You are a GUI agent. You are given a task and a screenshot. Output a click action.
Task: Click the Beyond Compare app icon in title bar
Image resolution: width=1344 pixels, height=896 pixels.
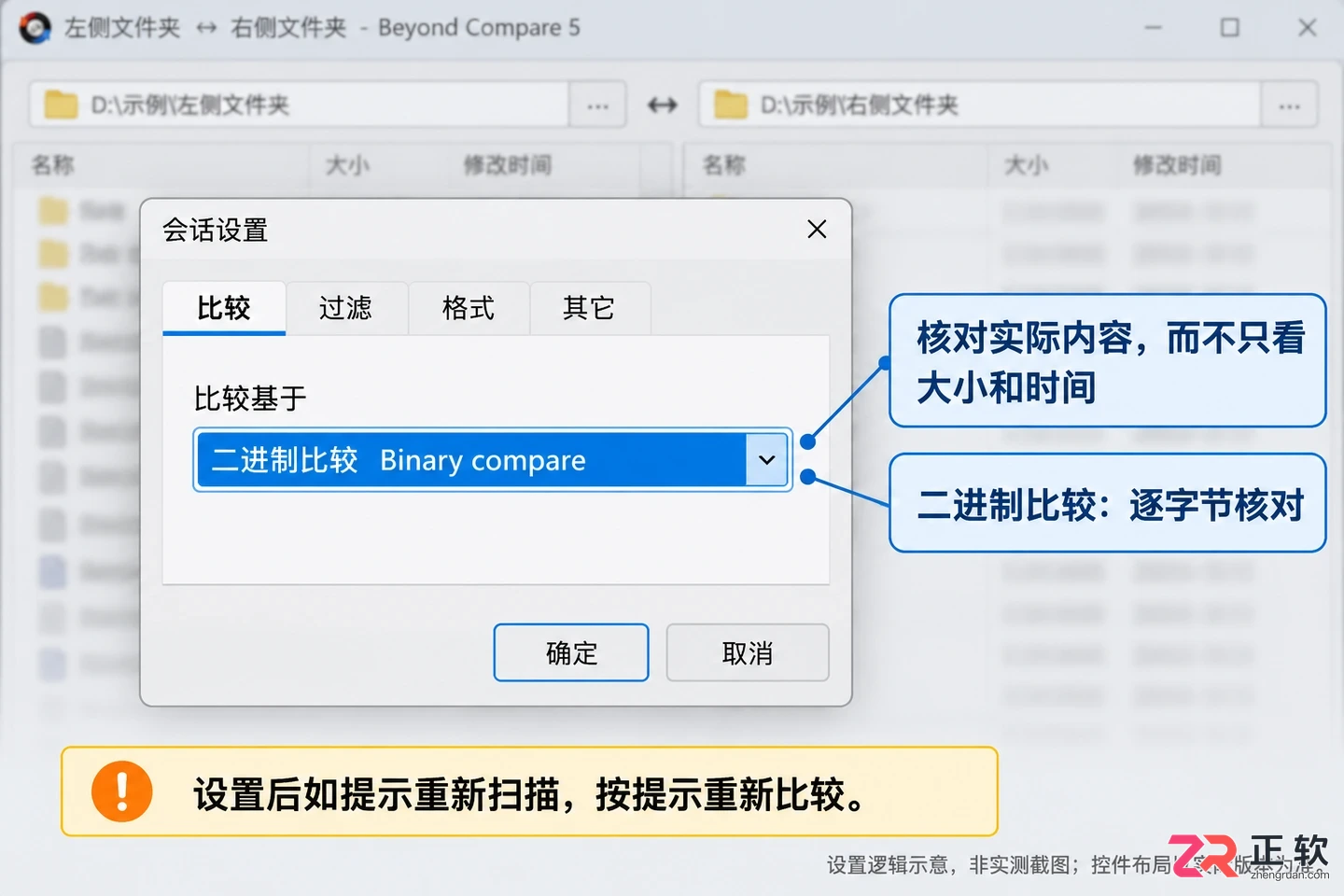pos(35,28)
